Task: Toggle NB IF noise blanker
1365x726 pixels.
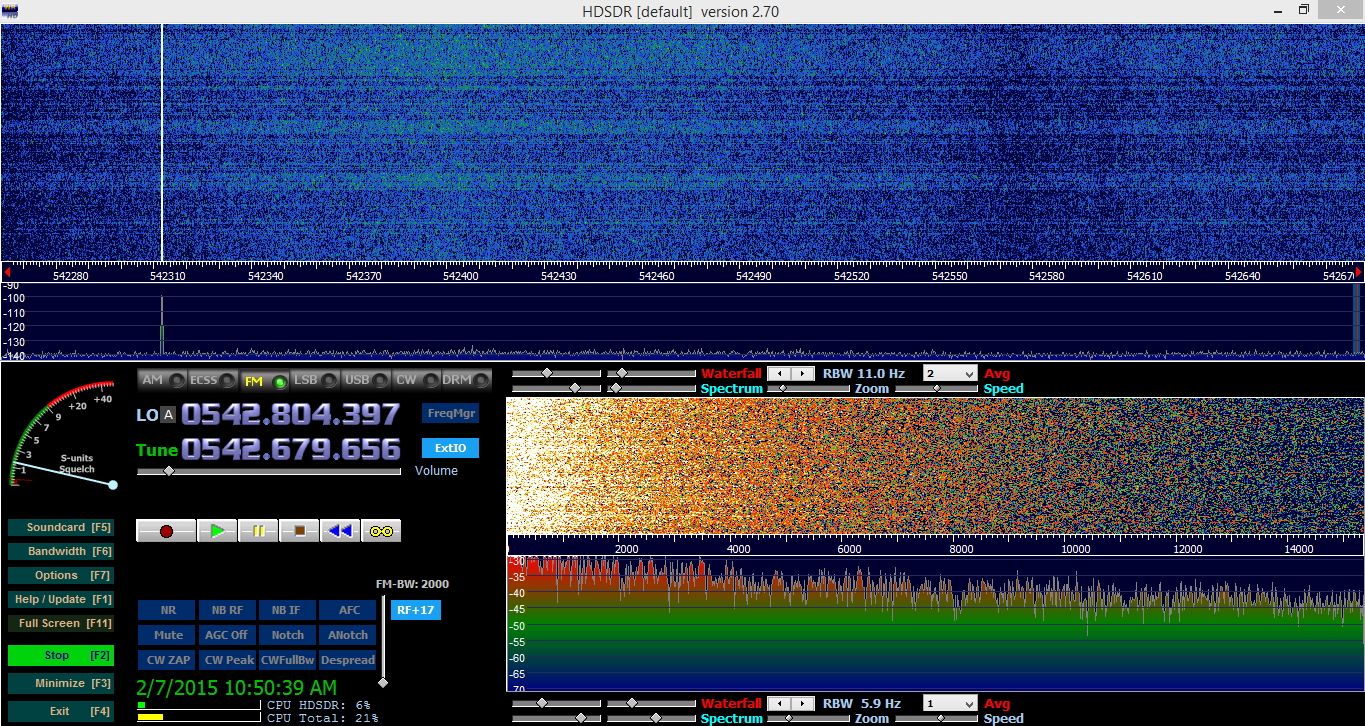Action: pos(288,610)
